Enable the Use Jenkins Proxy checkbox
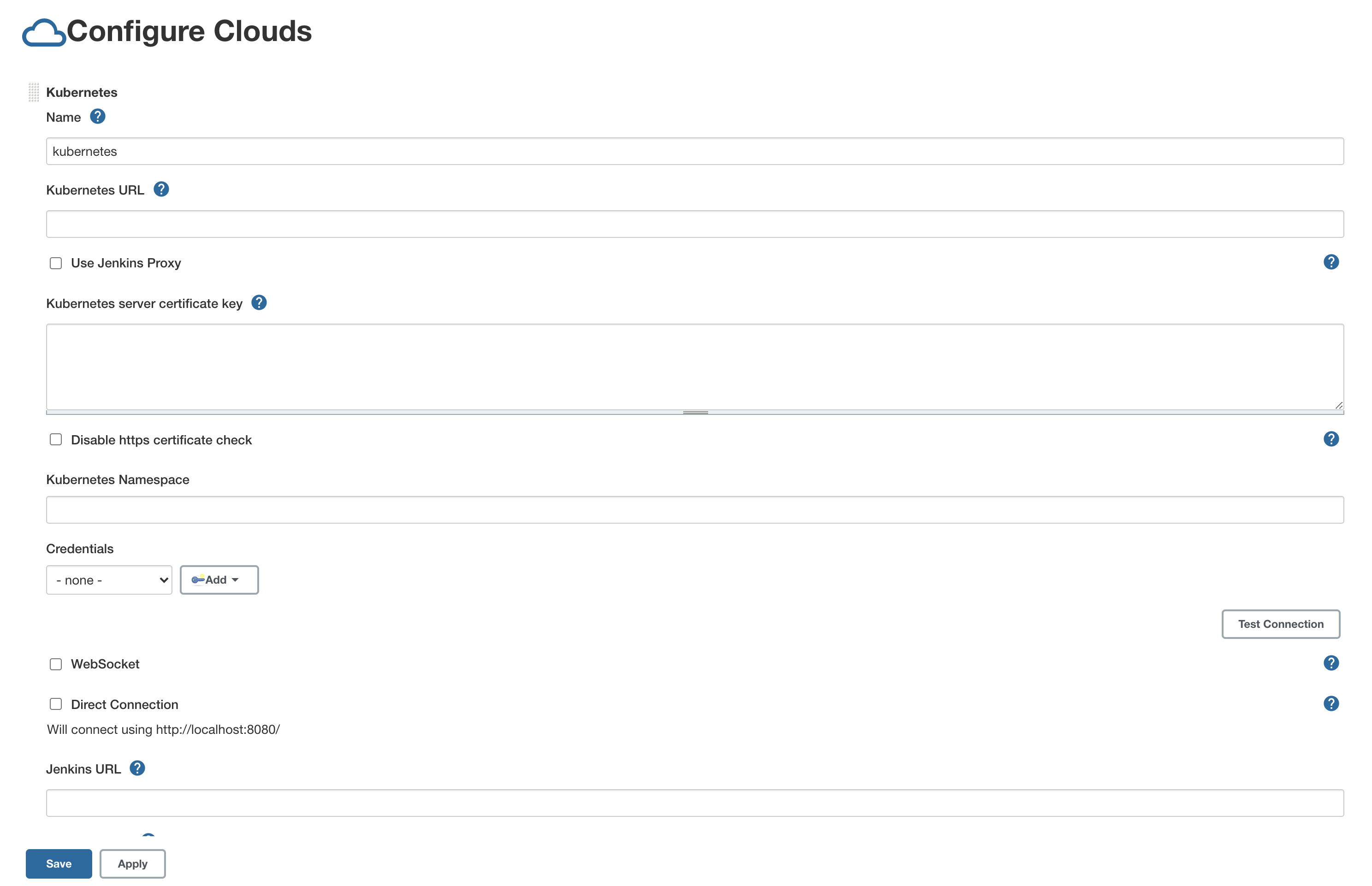This screenshot has height=886, width=1372. coord(55,263)
